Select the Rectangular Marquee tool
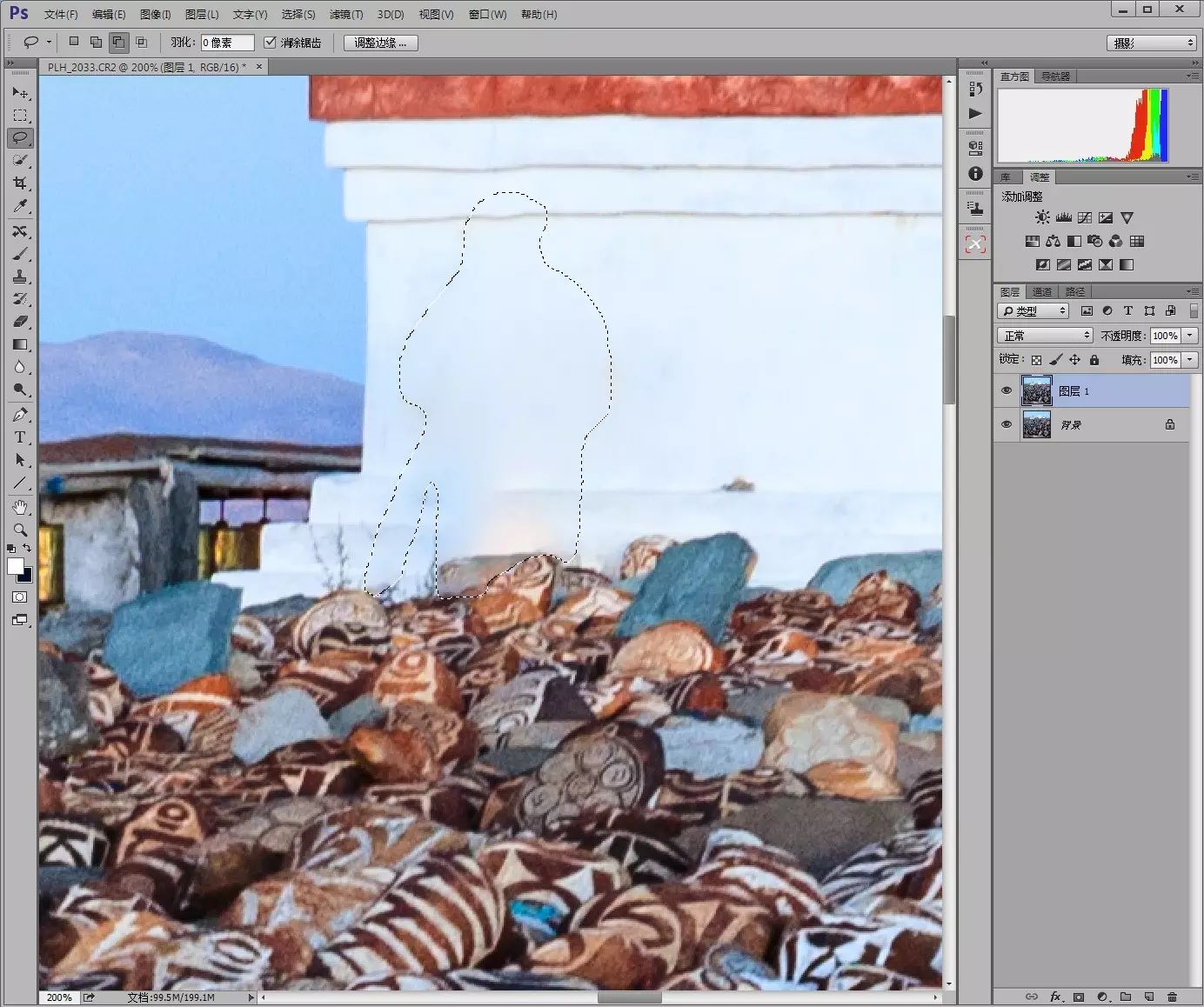Screen dimensions: 1204x1007 click(x=20, y=116)
